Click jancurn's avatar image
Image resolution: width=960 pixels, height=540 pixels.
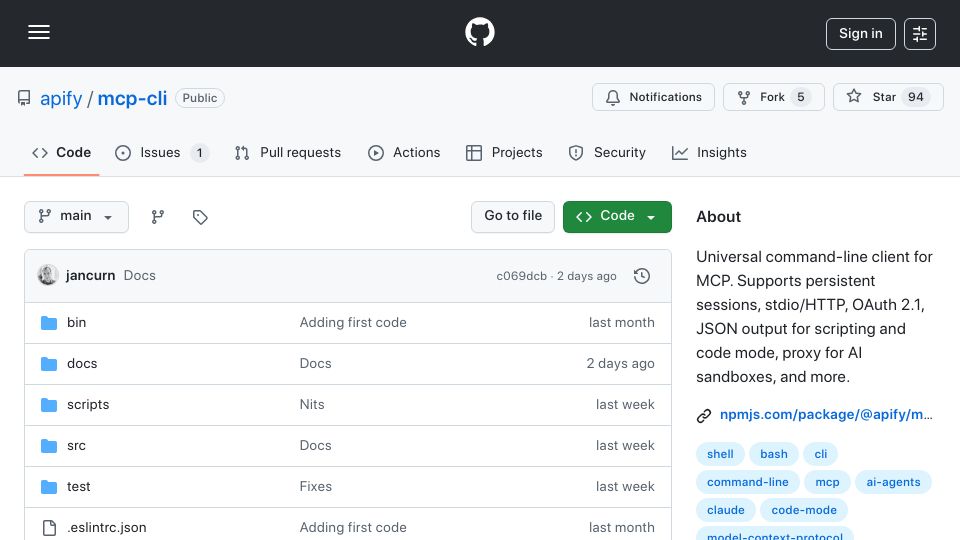point(48,276)
